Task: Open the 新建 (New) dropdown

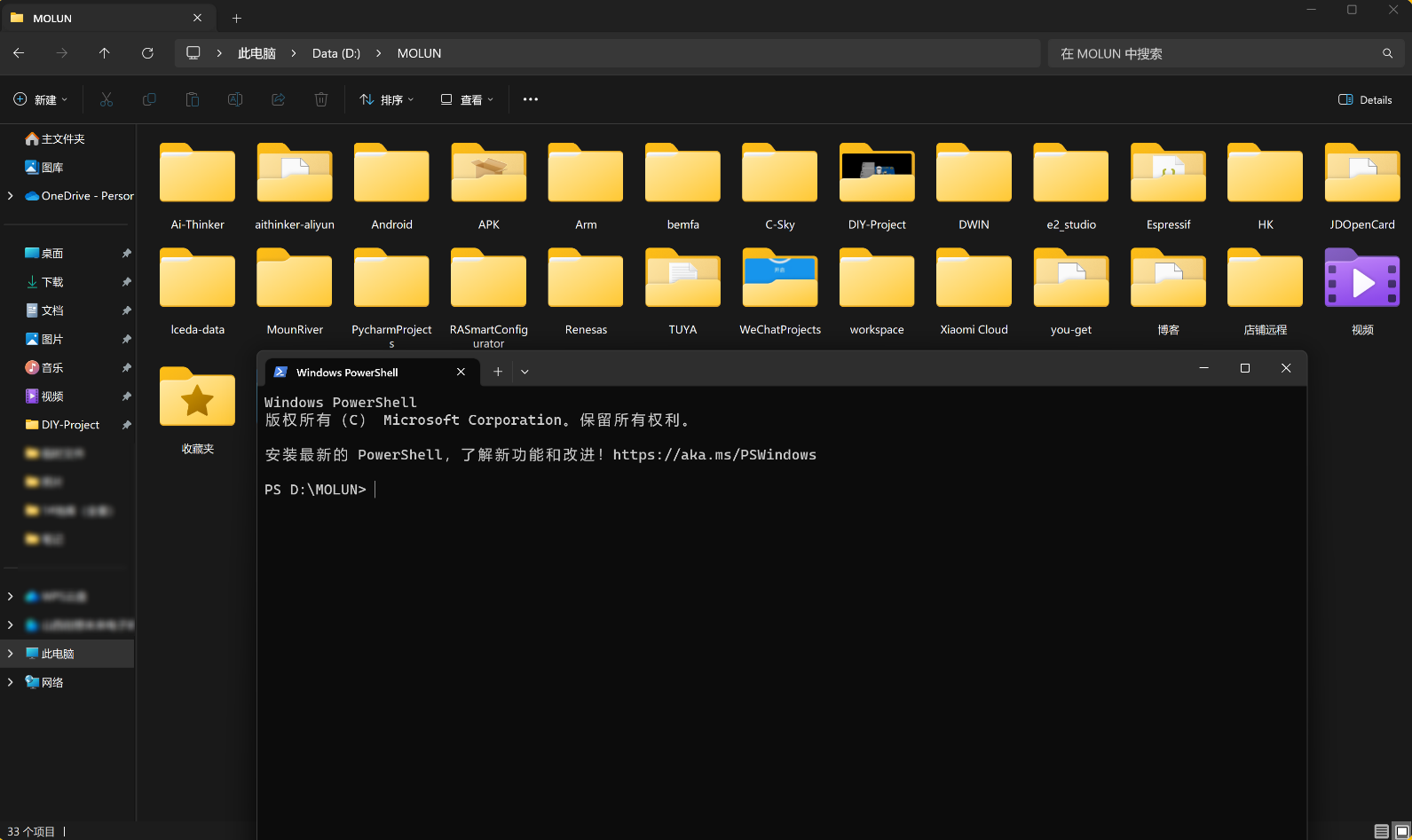Action: point(40,99)
